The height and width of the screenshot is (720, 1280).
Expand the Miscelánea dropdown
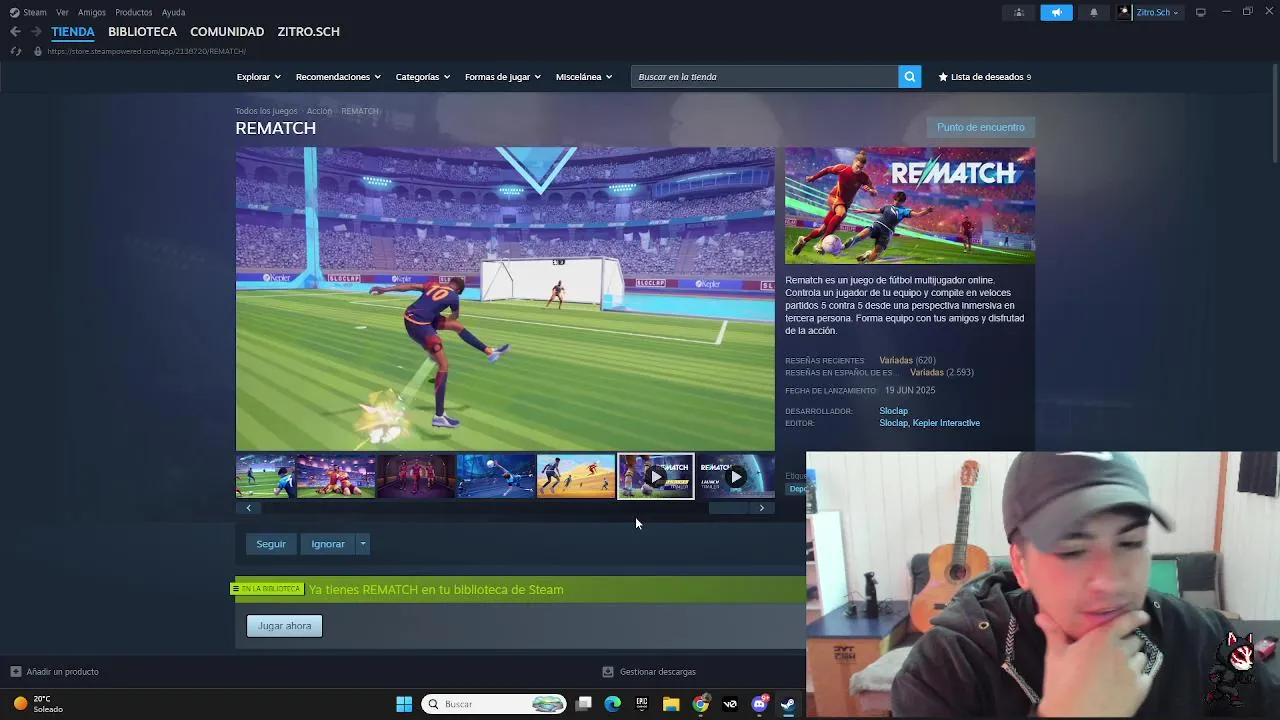pos(583,77)
